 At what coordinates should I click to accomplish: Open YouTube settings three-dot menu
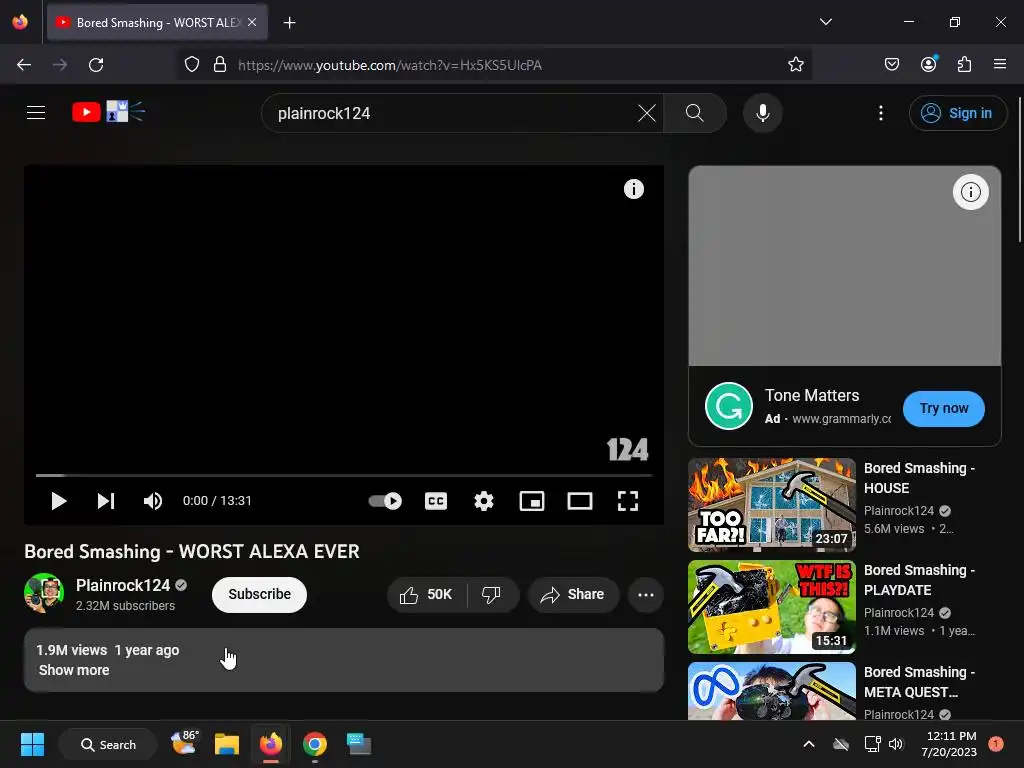click(881, 113)
